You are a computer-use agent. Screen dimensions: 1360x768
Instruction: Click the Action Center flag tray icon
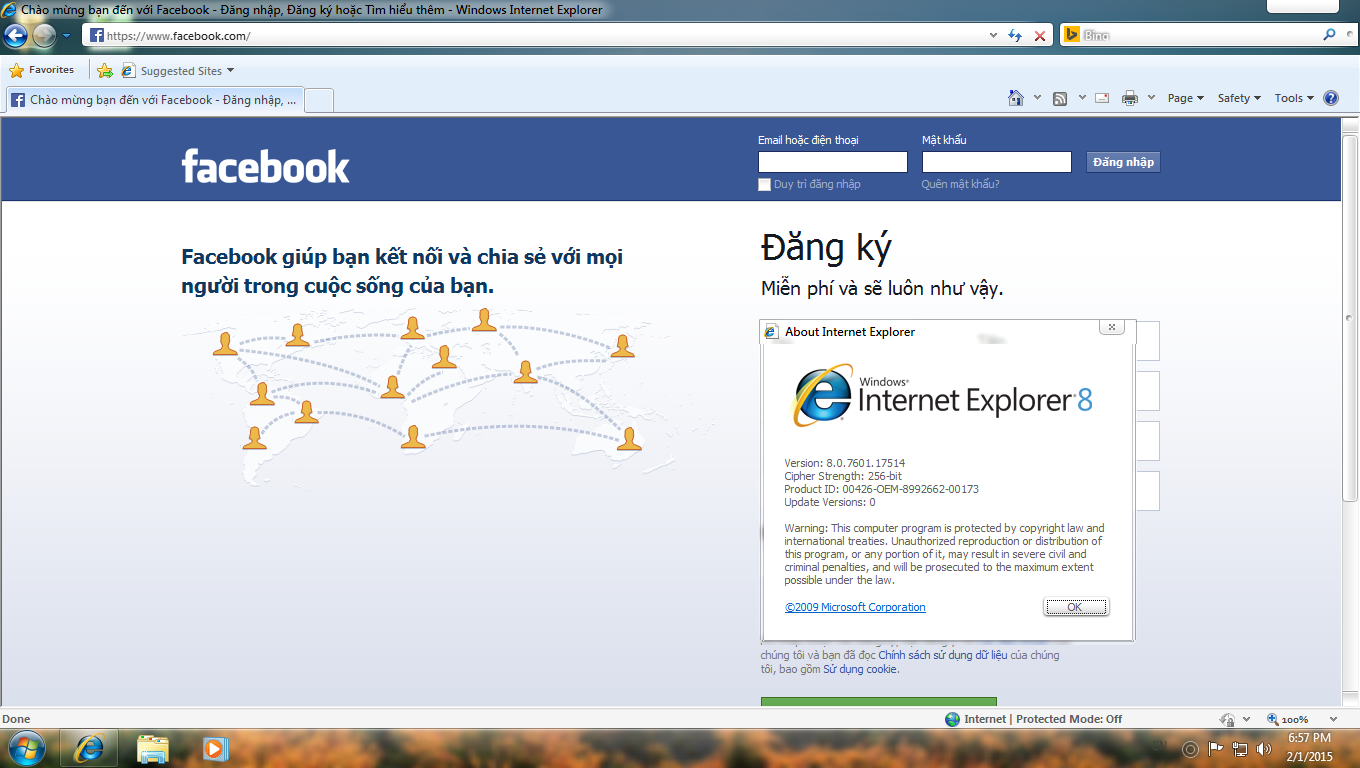(1216, 748)
